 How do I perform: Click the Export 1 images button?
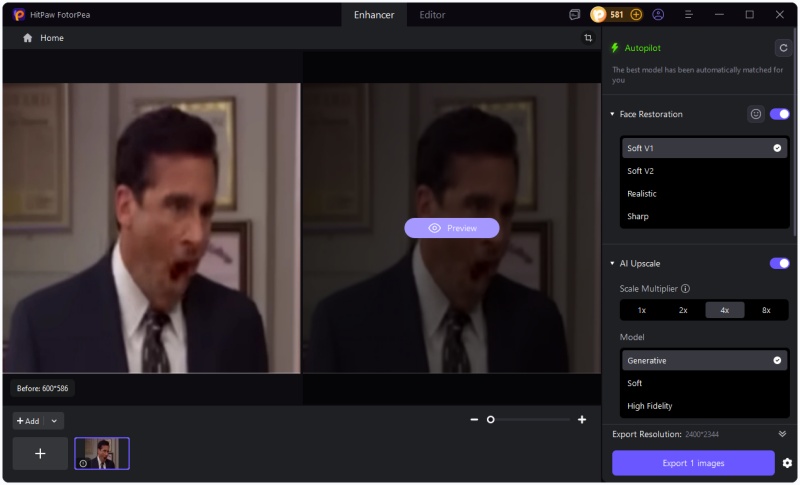693,463
